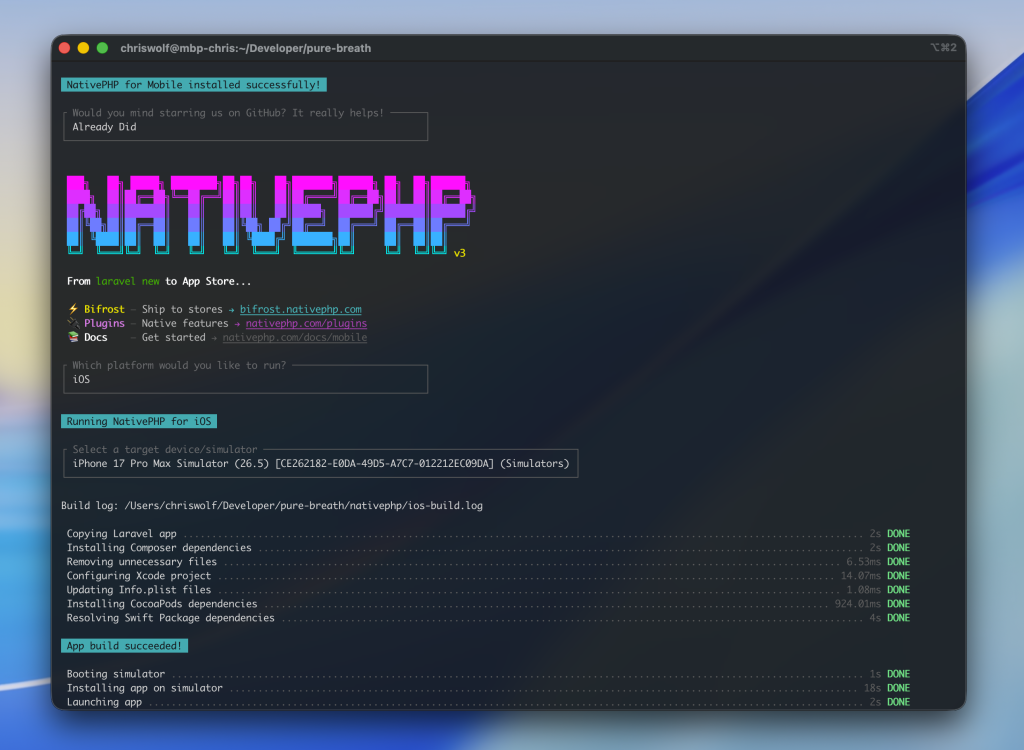This screenshot has height=750, width=1024.
Task: Click the keyboard shortcut indicator in title bar
Action: pyautogui.click(x=944, y=48)
